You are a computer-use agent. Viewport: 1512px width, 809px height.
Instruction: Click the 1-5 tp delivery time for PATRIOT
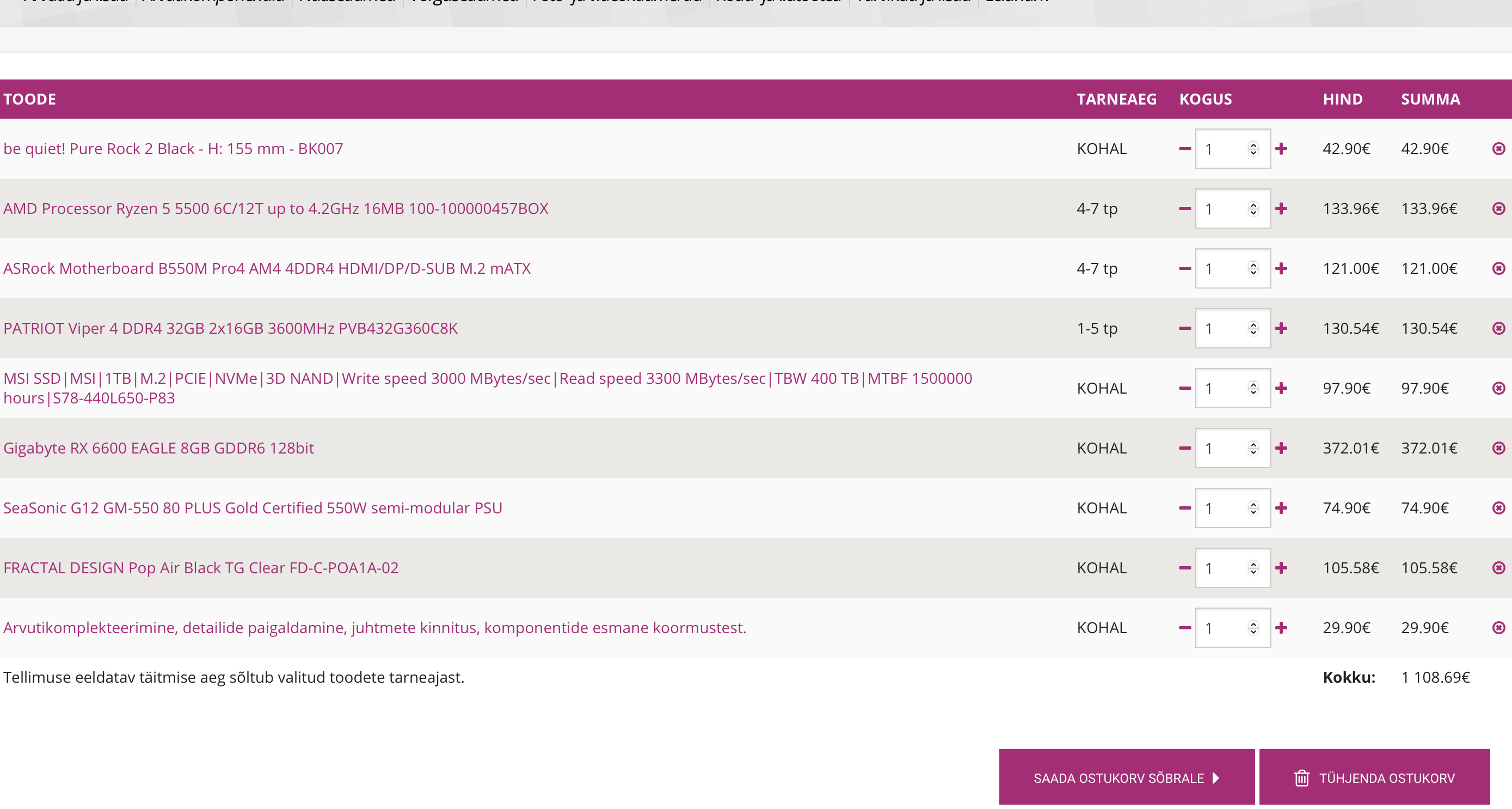tap(1097, 329)
